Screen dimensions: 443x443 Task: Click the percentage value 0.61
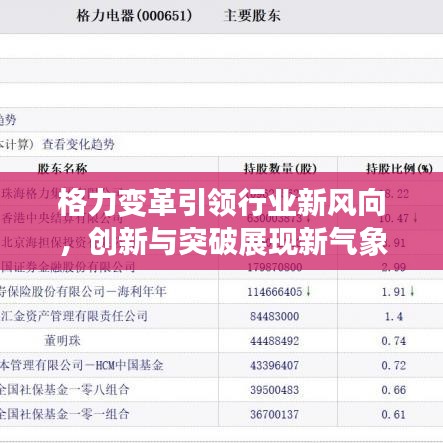click(x=394, y=415)
